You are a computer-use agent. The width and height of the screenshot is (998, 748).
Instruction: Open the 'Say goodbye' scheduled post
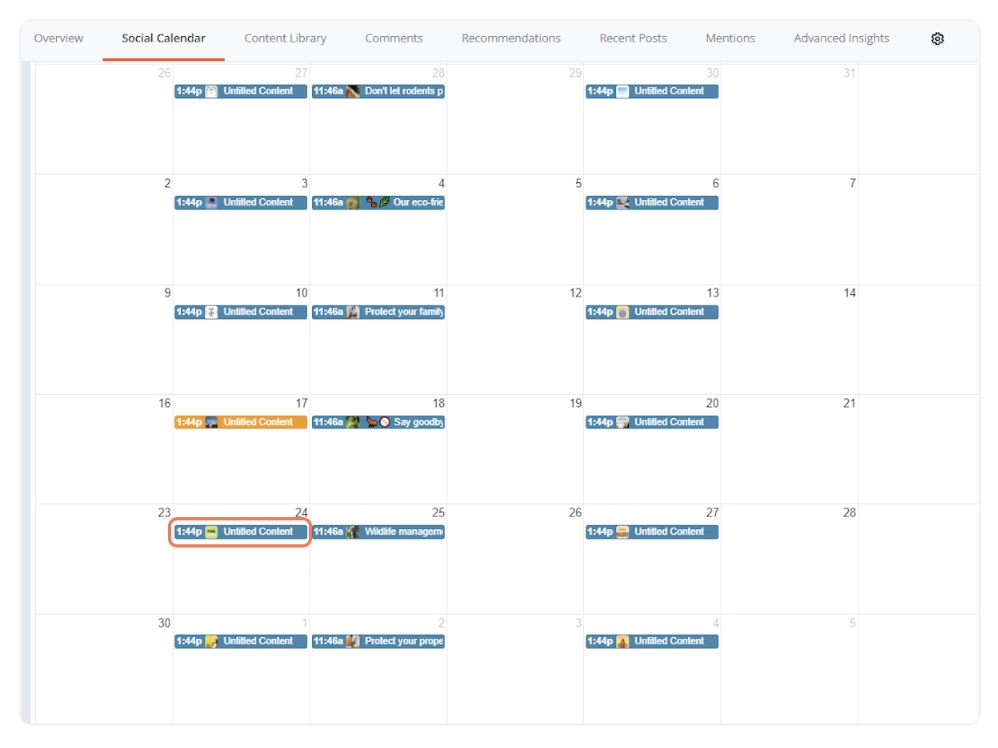point(415,422)
